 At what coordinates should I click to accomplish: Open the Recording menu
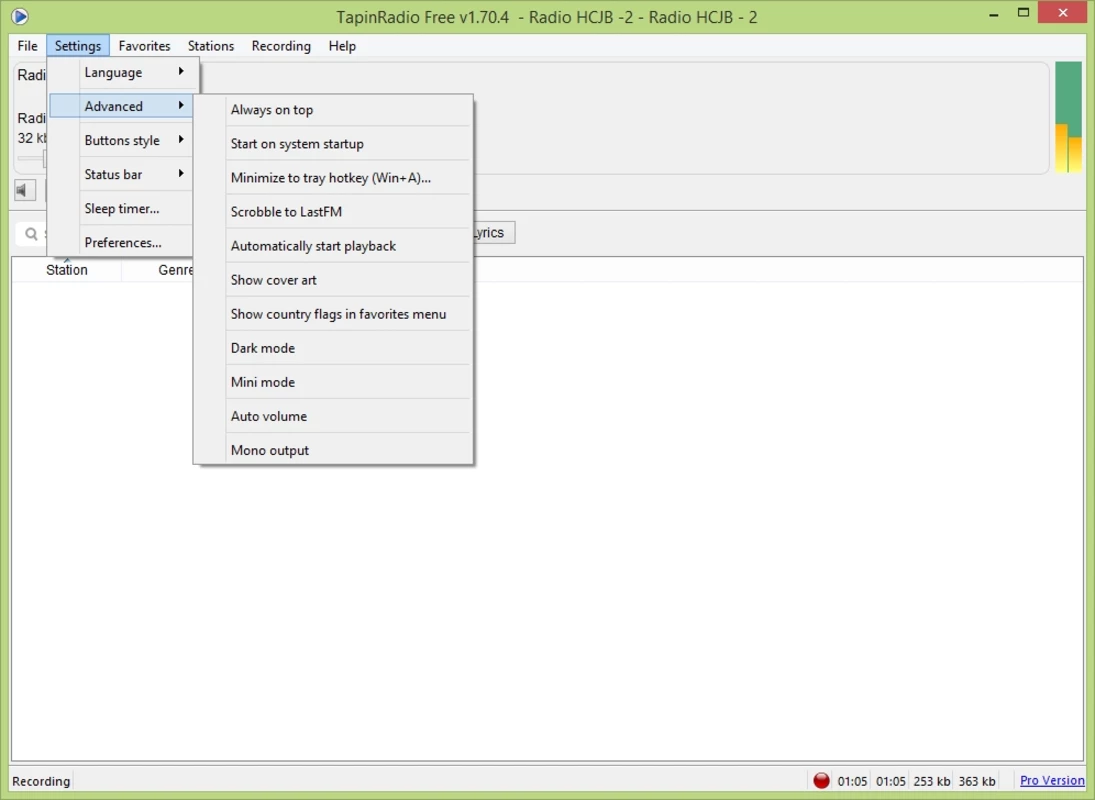click(281, 46)
